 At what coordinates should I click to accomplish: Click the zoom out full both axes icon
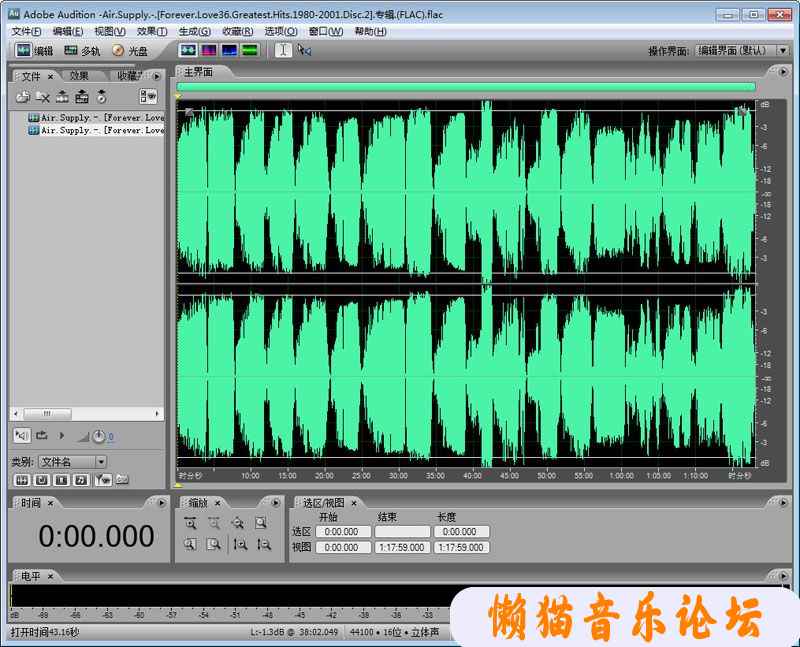click(x=238, y=523)
